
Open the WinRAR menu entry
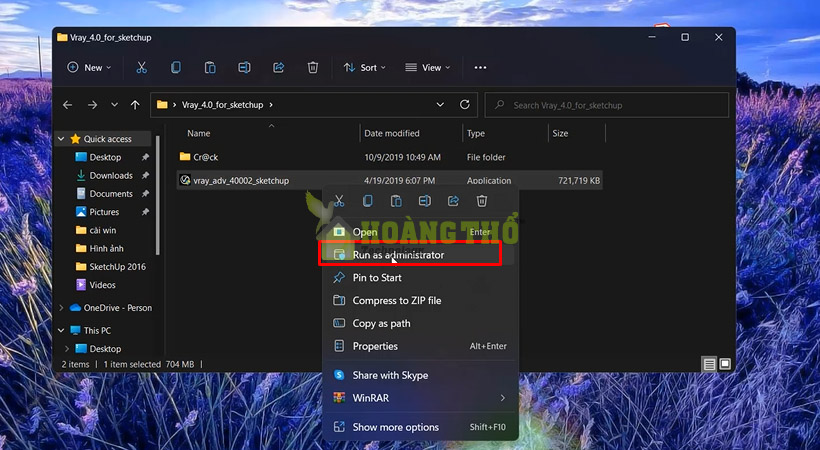(420, 398)
